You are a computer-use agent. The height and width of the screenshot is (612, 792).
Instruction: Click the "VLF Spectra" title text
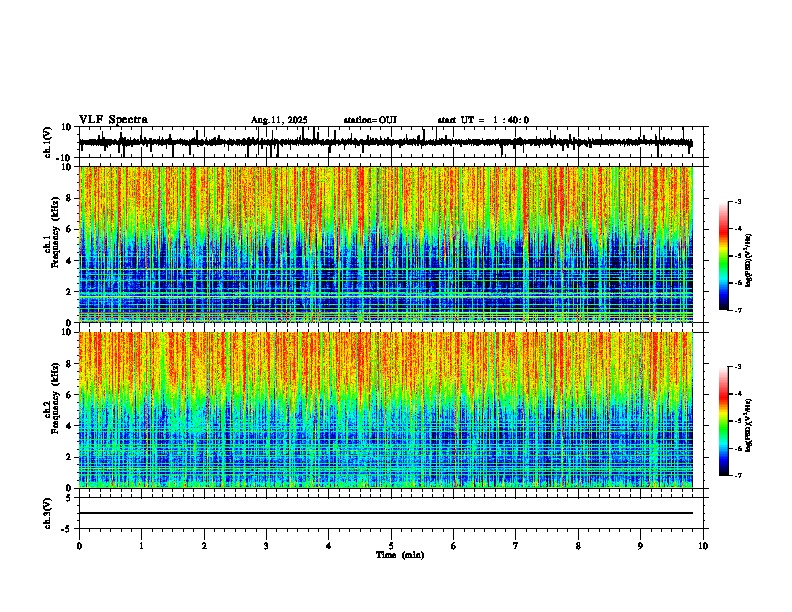click(113, 120)
